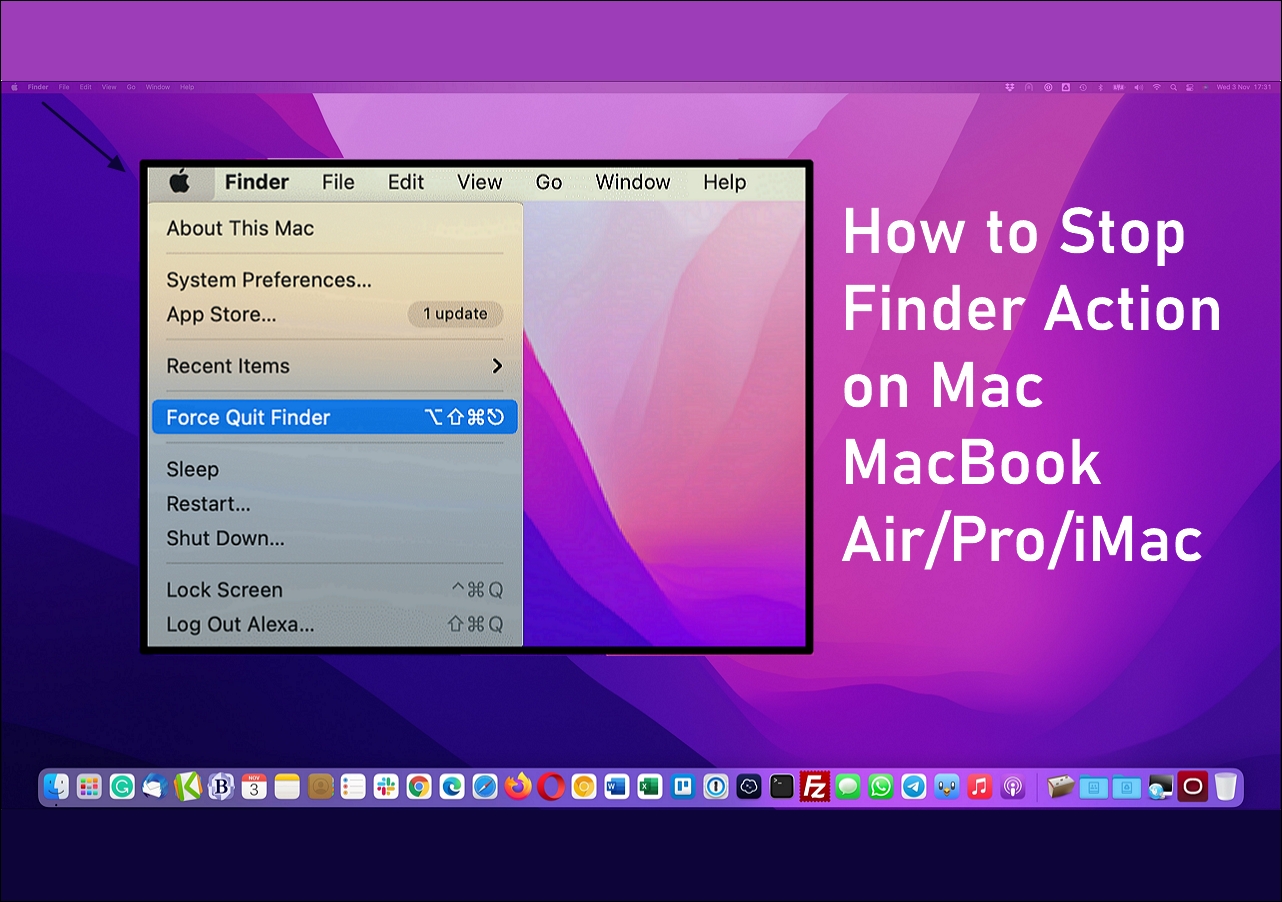
Task: Open Calendar showing Nov 3
Action: (254, 787)
